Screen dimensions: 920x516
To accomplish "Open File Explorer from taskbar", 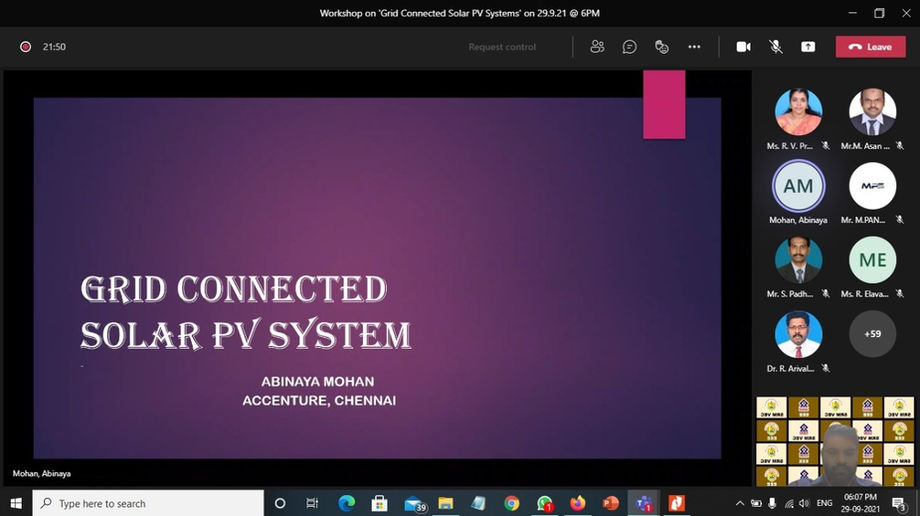I will 445,503.
